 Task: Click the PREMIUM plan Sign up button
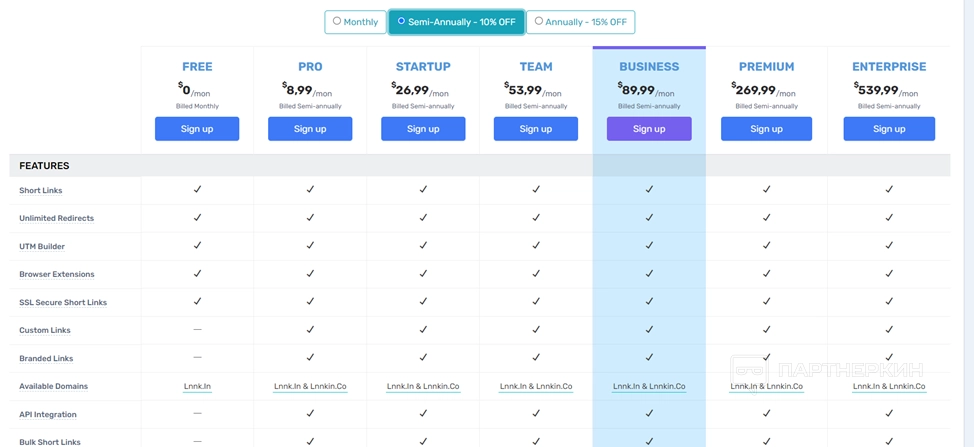766,129
